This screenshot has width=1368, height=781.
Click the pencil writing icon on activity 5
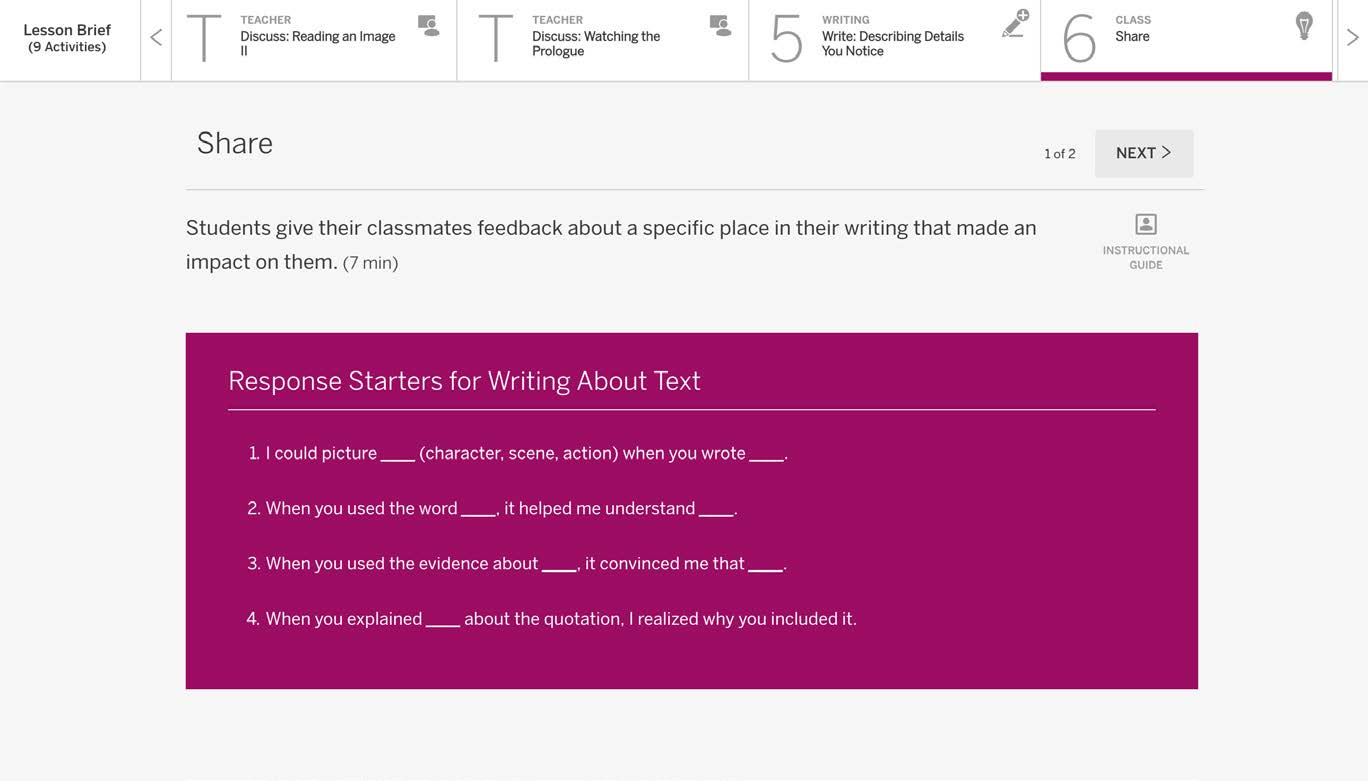(x=1015, y=24)
